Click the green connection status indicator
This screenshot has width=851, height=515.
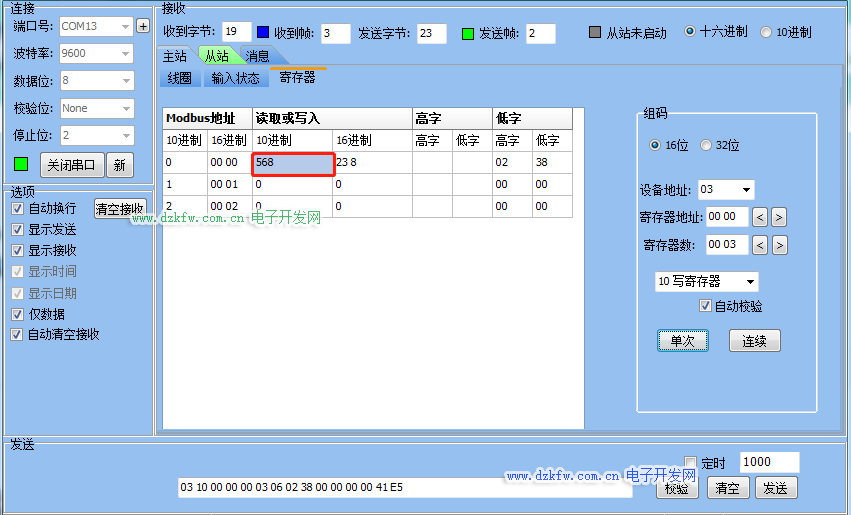[21, 164]
